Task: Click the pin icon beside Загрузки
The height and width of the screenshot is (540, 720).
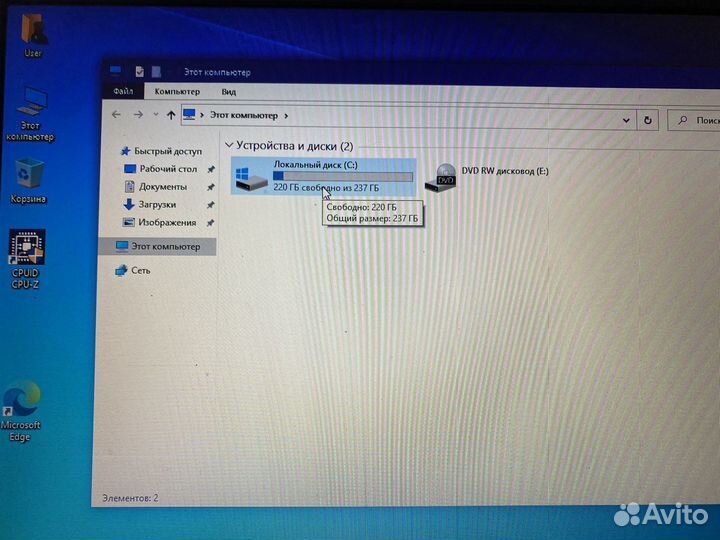Action: pos(210,205)
